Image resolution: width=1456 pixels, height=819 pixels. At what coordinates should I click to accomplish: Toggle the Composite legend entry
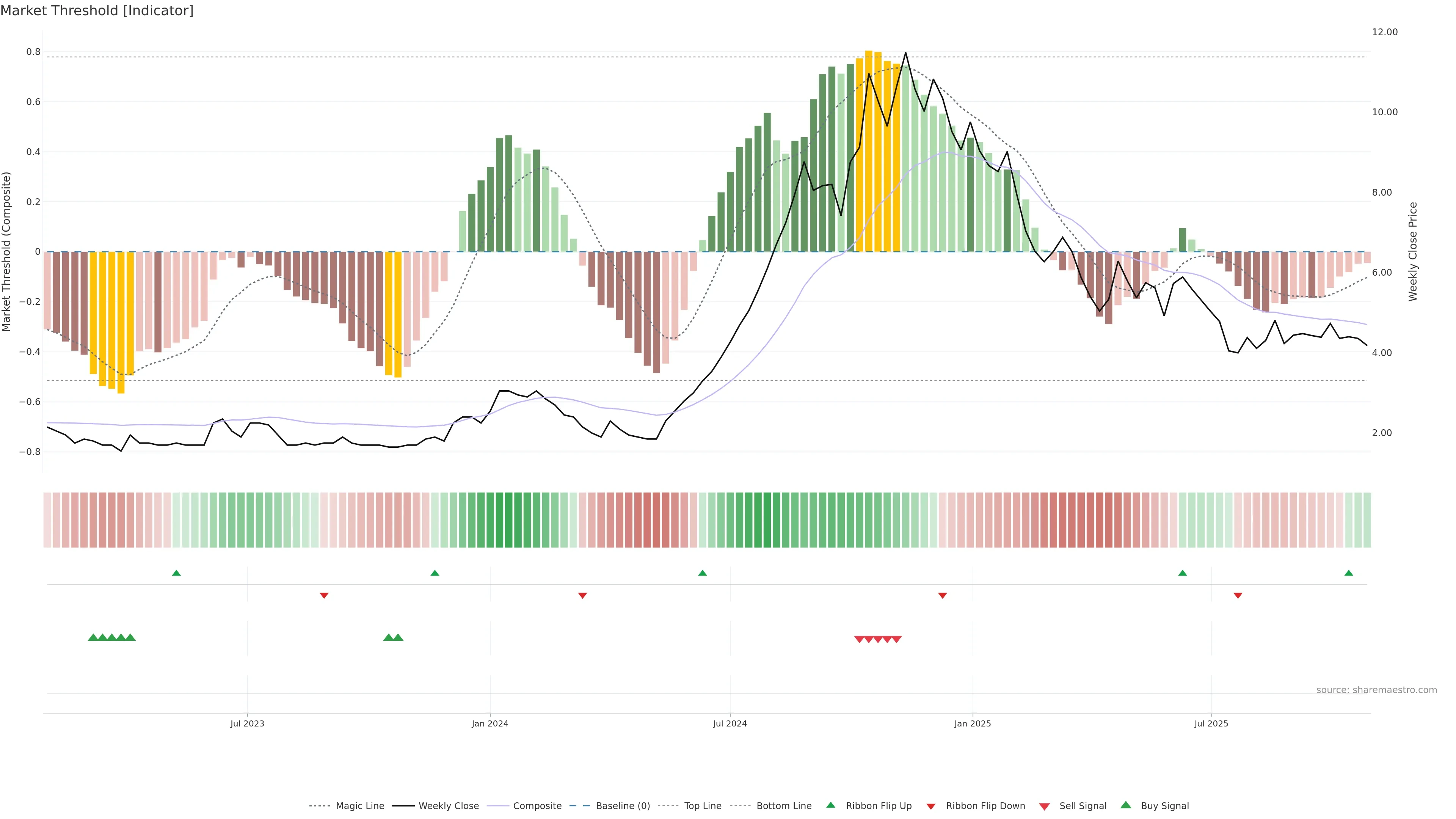point(537,806)
